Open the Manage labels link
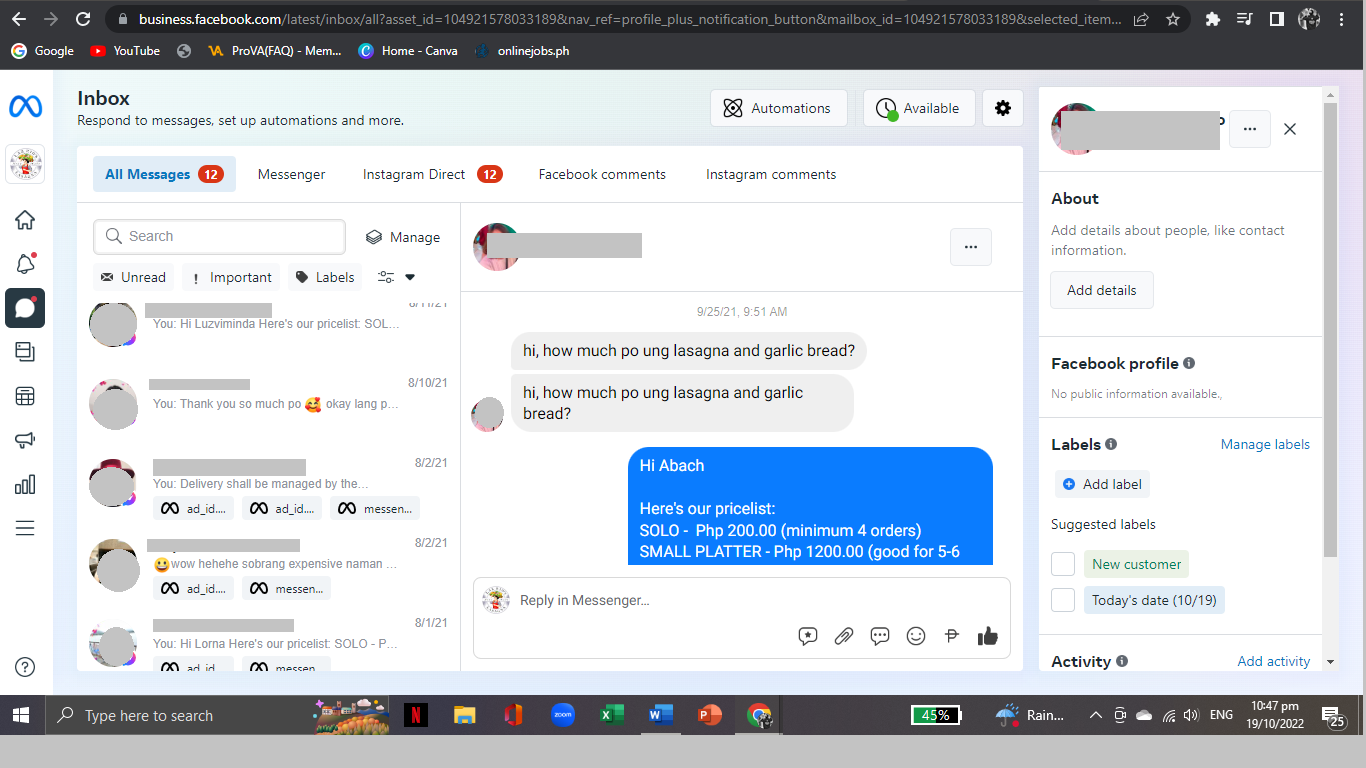The width and height of the screenshot is (1366, 768). [1265, 444]
